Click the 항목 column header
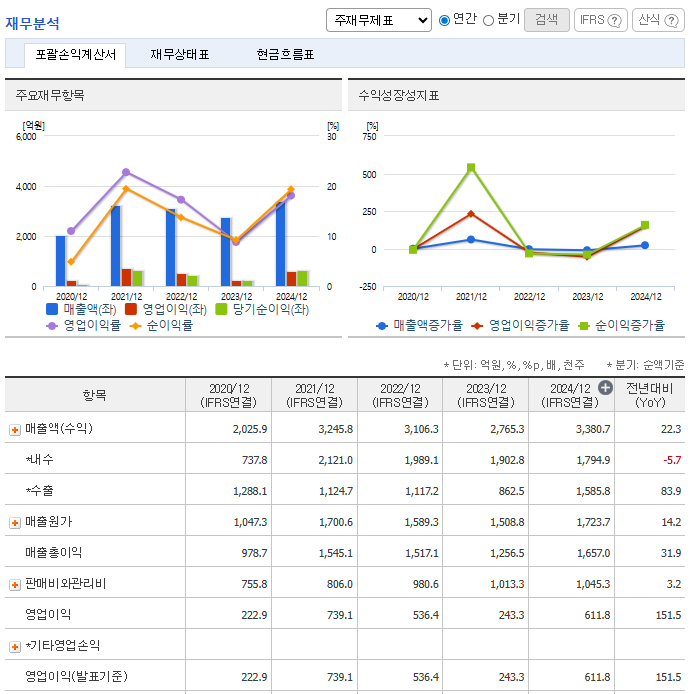This screenshot has width=692, height=694. pos(95,395)
